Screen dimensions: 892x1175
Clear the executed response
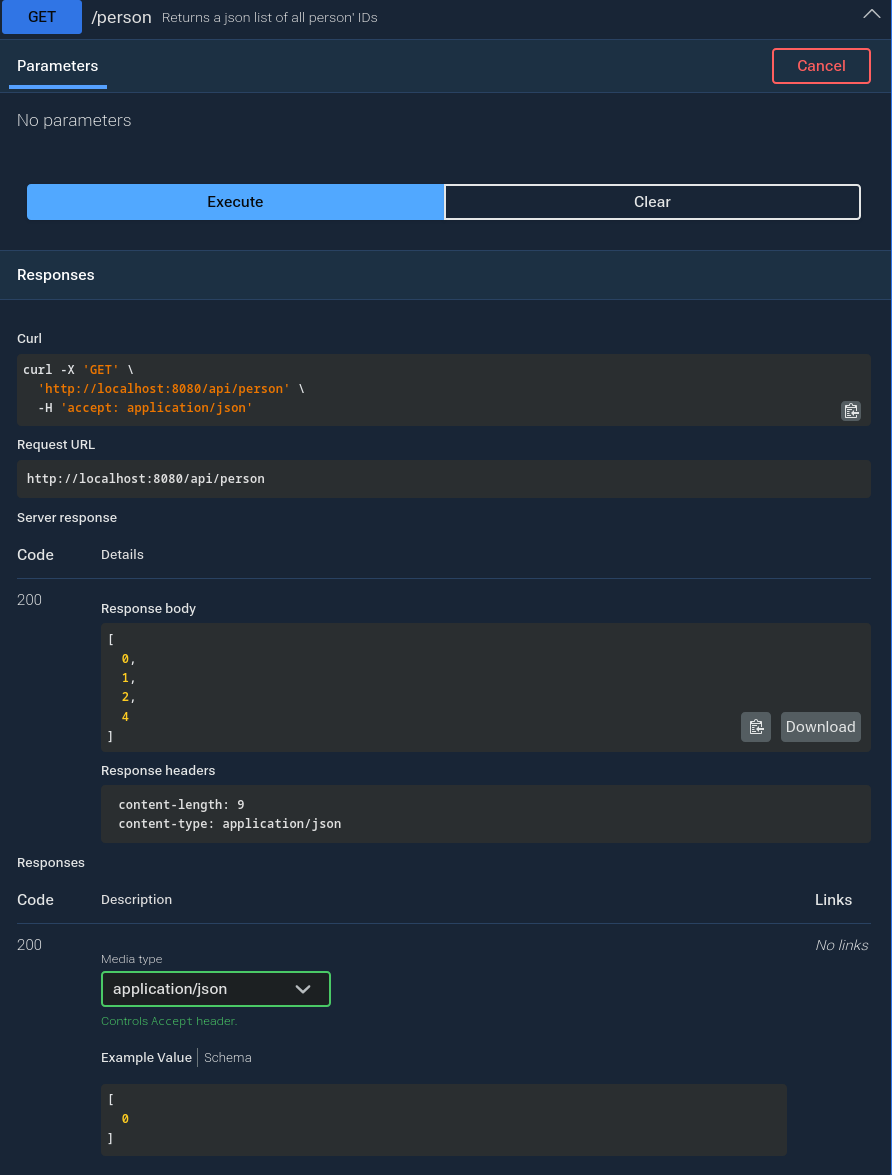pos(652,202)
